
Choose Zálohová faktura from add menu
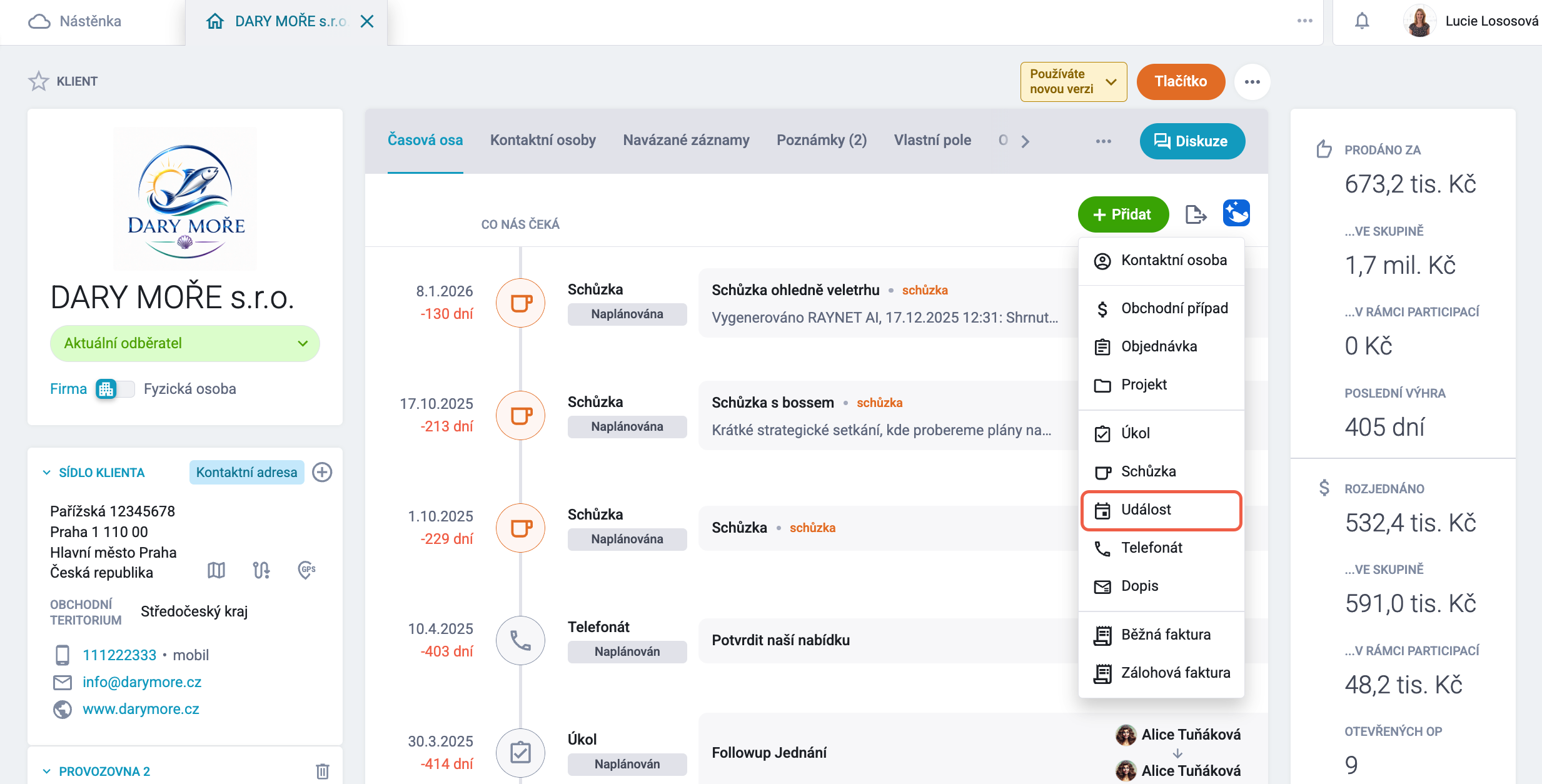[x=1161, y=673]
